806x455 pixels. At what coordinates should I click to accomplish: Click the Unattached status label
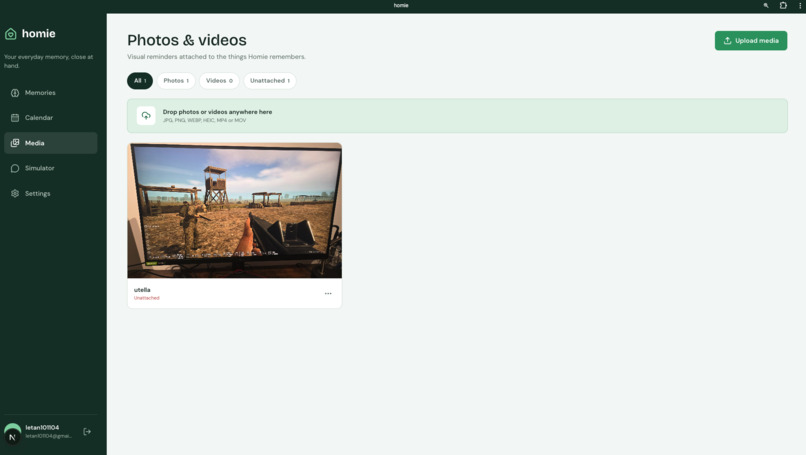click(146, 298)
